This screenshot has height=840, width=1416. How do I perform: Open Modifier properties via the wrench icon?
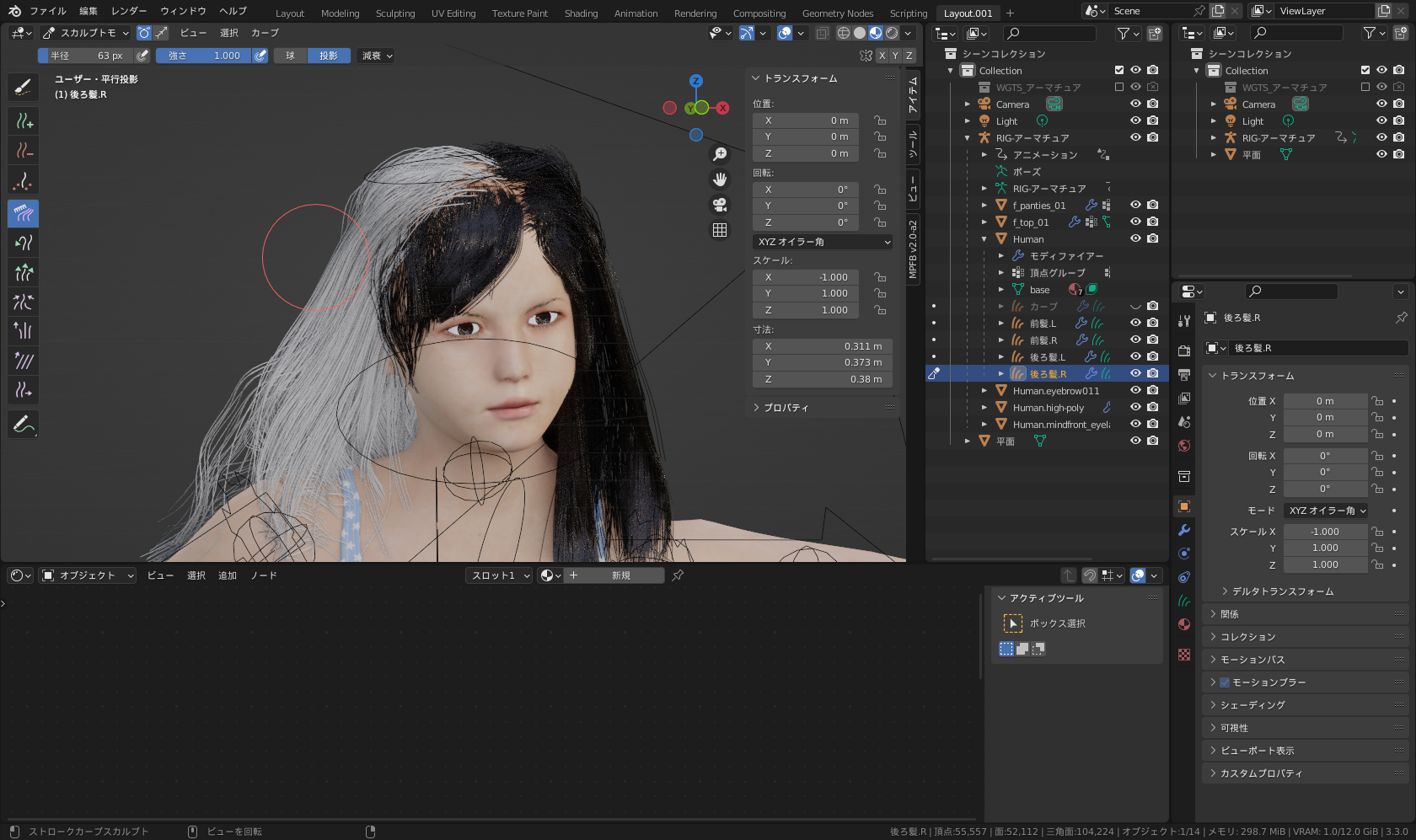click(1183, 529)
